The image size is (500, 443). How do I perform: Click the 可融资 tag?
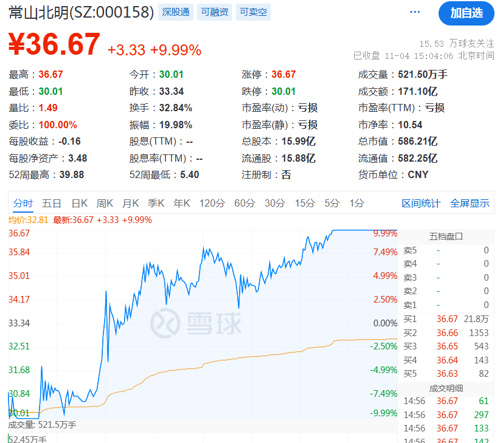click(214, 12)
